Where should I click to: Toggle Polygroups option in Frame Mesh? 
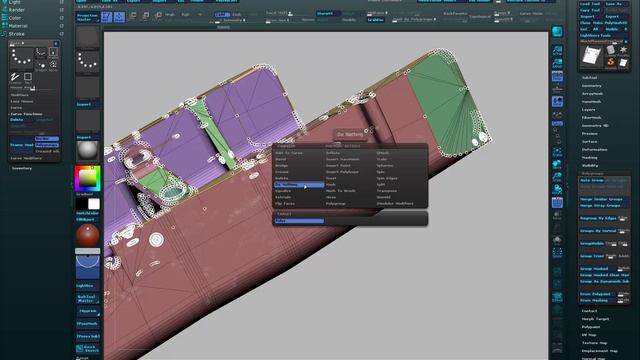click(x=47, y=145)
